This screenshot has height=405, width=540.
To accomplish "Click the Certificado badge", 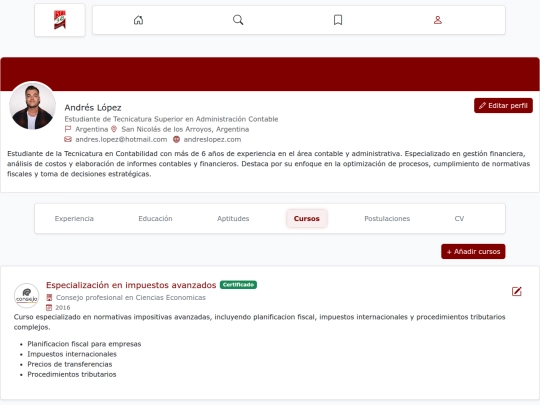I will tap(238, 285).
